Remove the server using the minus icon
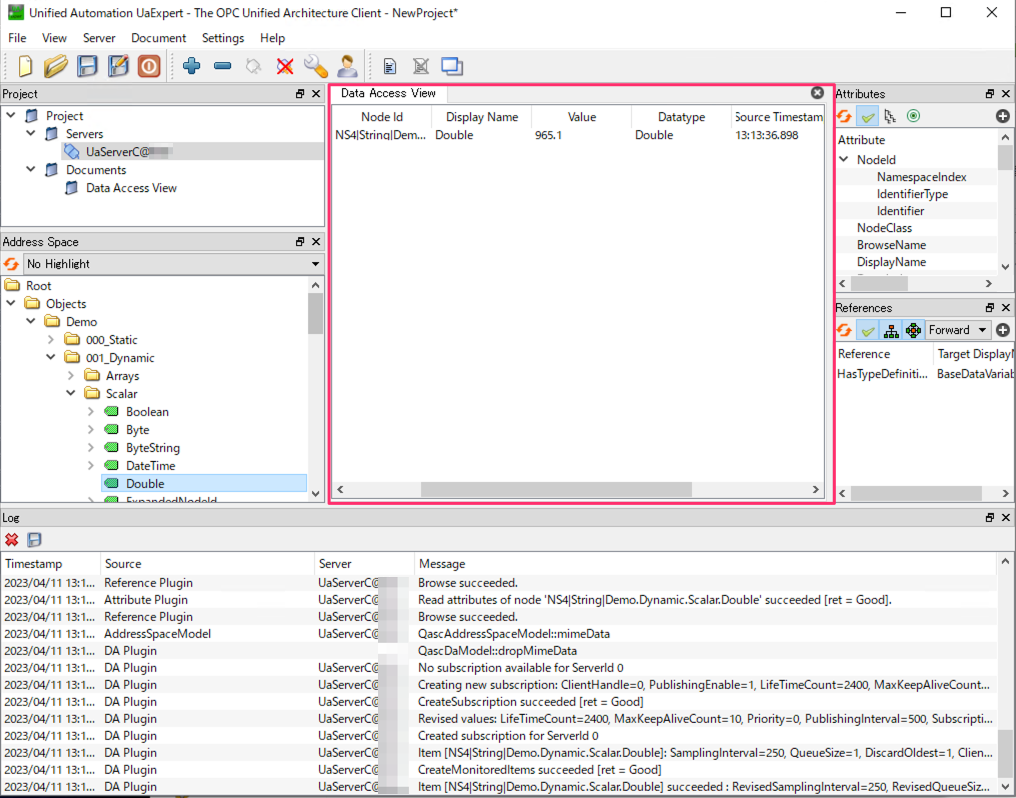The width and height of the screenshot is (1016, 798). (222, 66)
